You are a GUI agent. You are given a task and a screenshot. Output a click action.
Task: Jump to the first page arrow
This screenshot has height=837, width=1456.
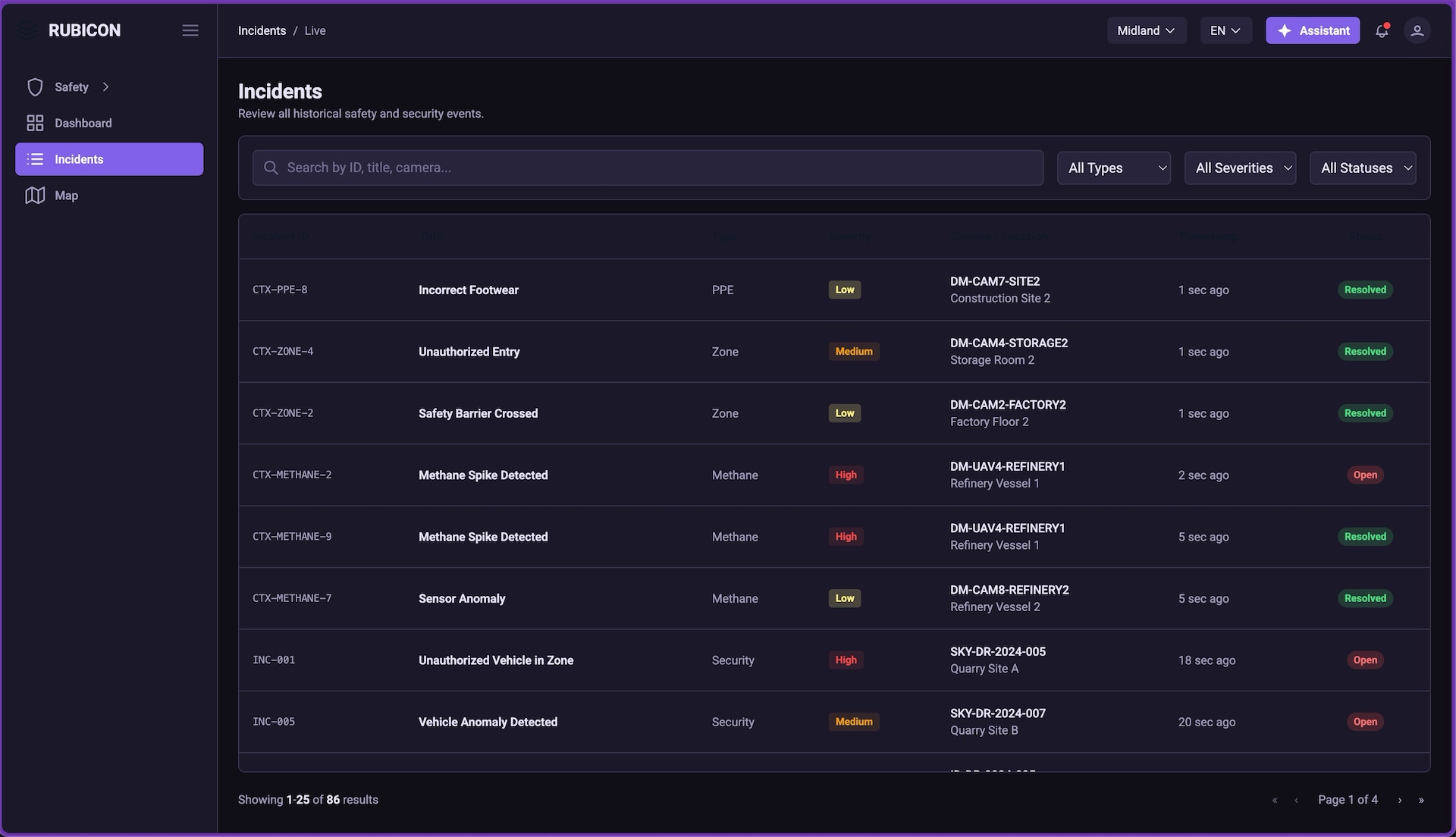pyautogui.click(x=1275, y=800)
